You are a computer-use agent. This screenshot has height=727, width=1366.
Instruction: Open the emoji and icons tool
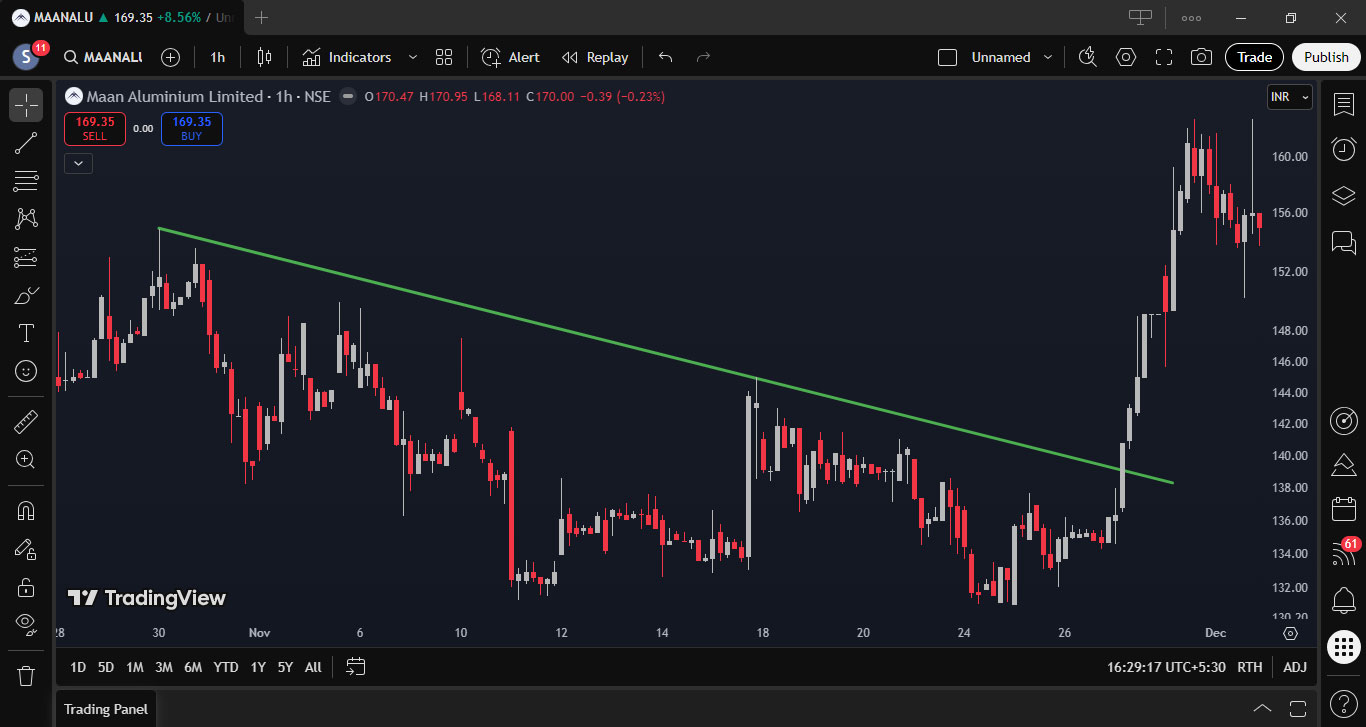point(26,371)
